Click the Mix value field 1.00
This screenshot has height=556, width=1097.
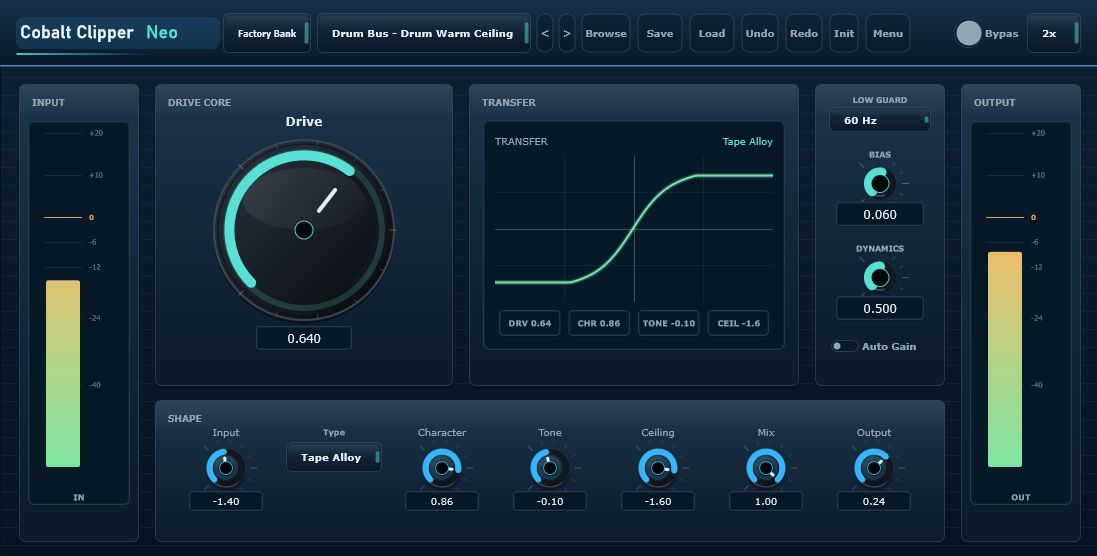pyautogui.click(x=765, y=501)
